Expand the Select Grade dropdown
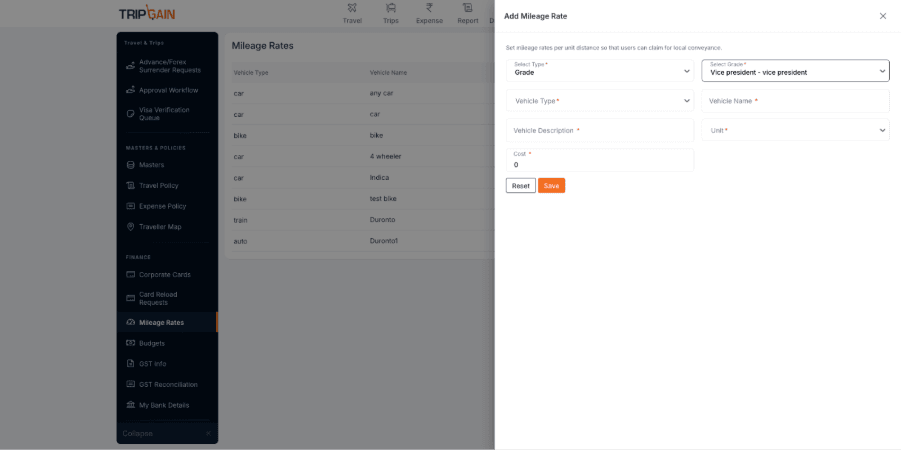Viewport: 901px width, 450px height. (x=795, y=71)
